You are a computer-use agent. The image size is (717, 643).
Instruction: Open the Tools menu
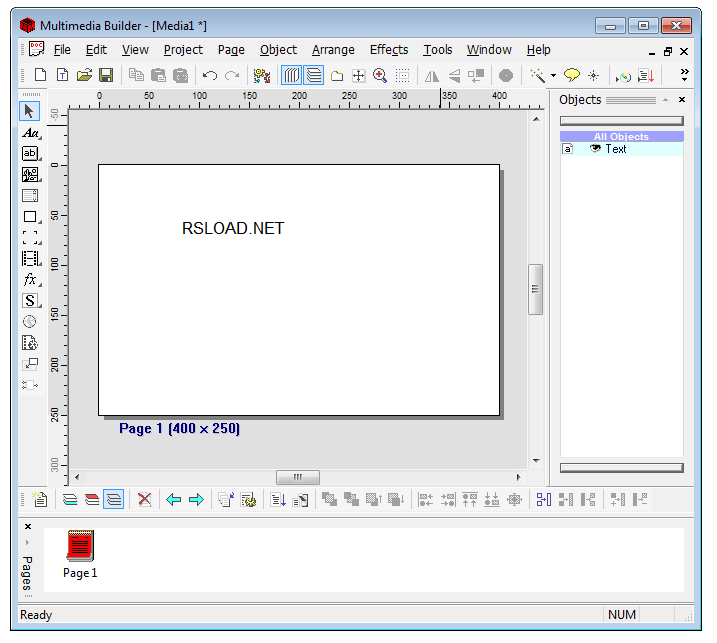point(438,49)
